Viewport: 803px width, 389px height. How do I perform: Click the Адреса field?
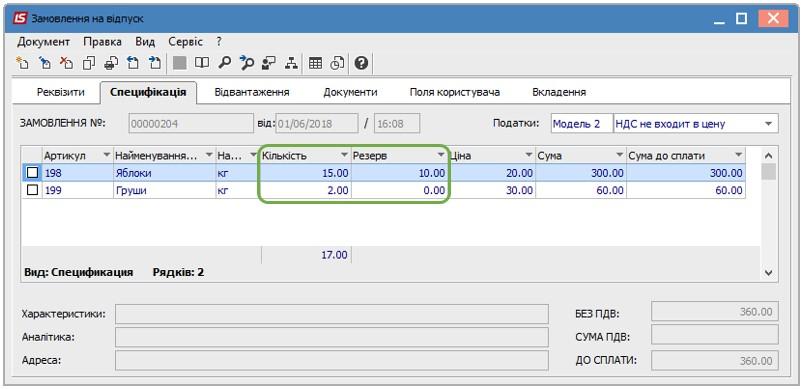click(331, 360)
